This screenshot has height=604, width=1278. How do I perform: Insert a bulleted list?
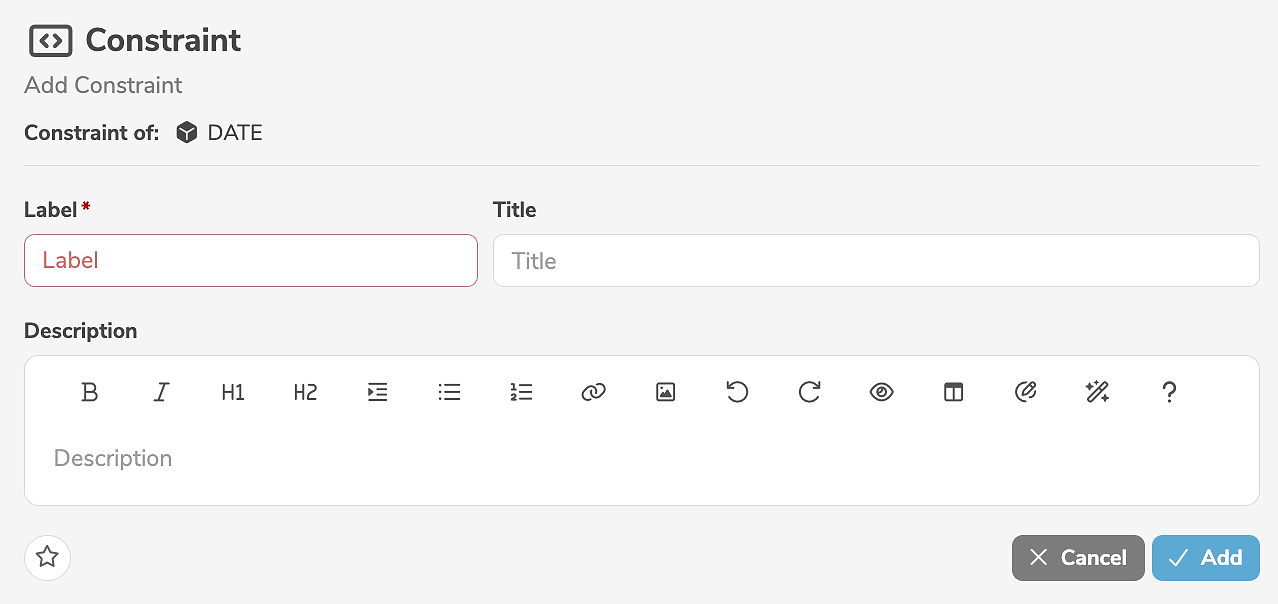coord(449,393)
